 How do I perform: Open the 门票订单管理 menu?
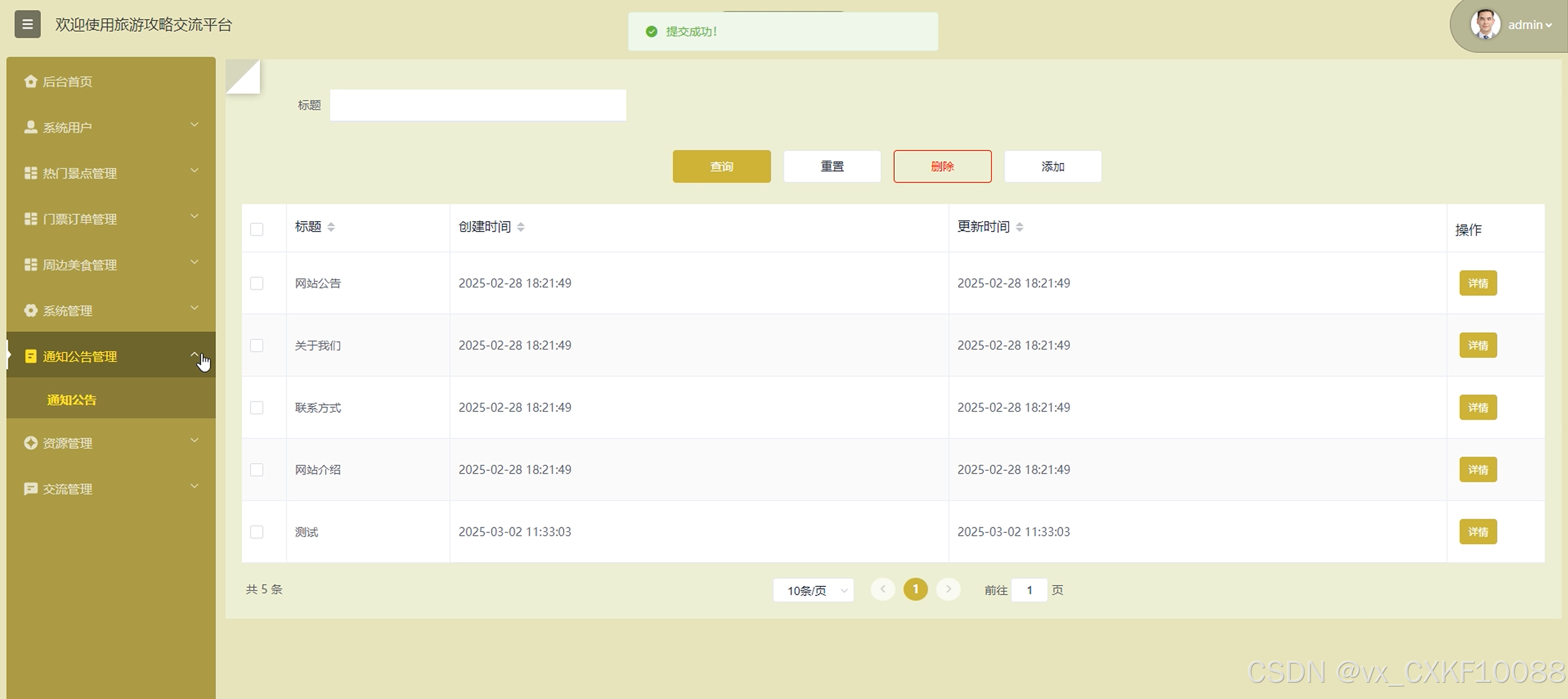(x=80, y=219)
